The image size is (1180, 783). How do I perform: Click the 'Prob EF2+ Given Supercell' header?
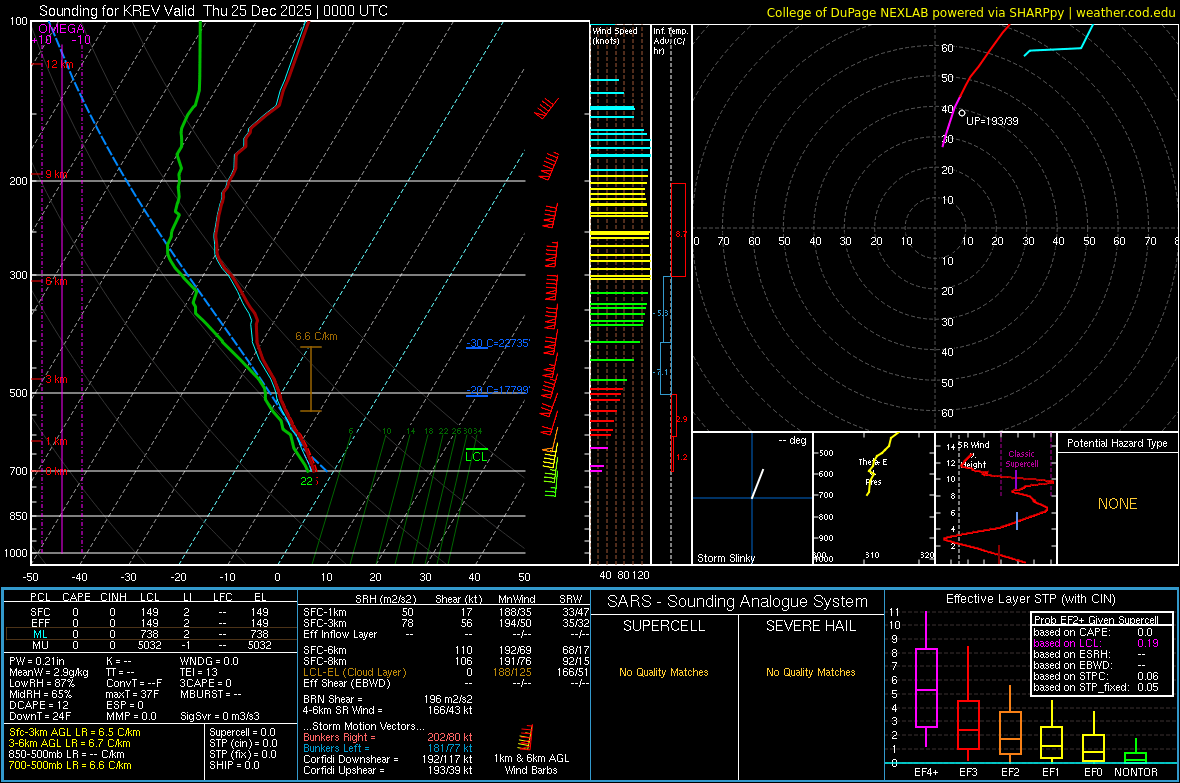[x=1096, y=620]
